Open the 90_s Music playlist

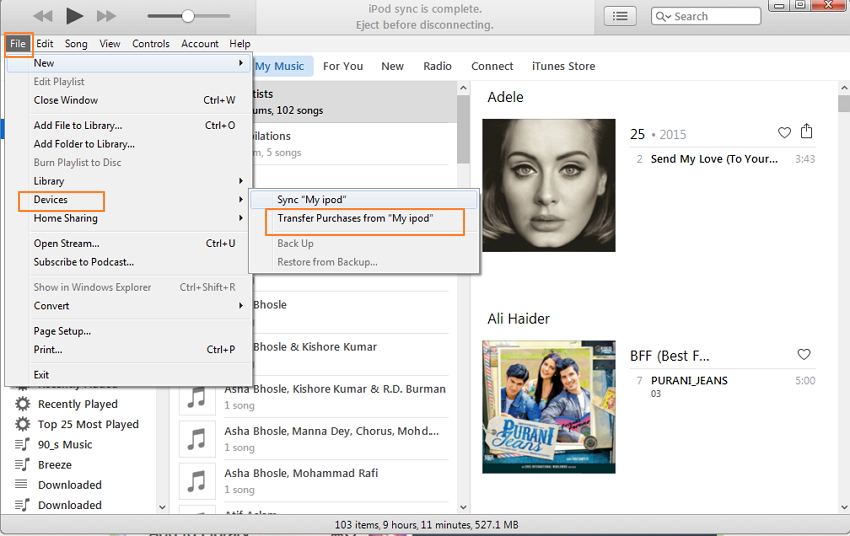pos(64,444)
